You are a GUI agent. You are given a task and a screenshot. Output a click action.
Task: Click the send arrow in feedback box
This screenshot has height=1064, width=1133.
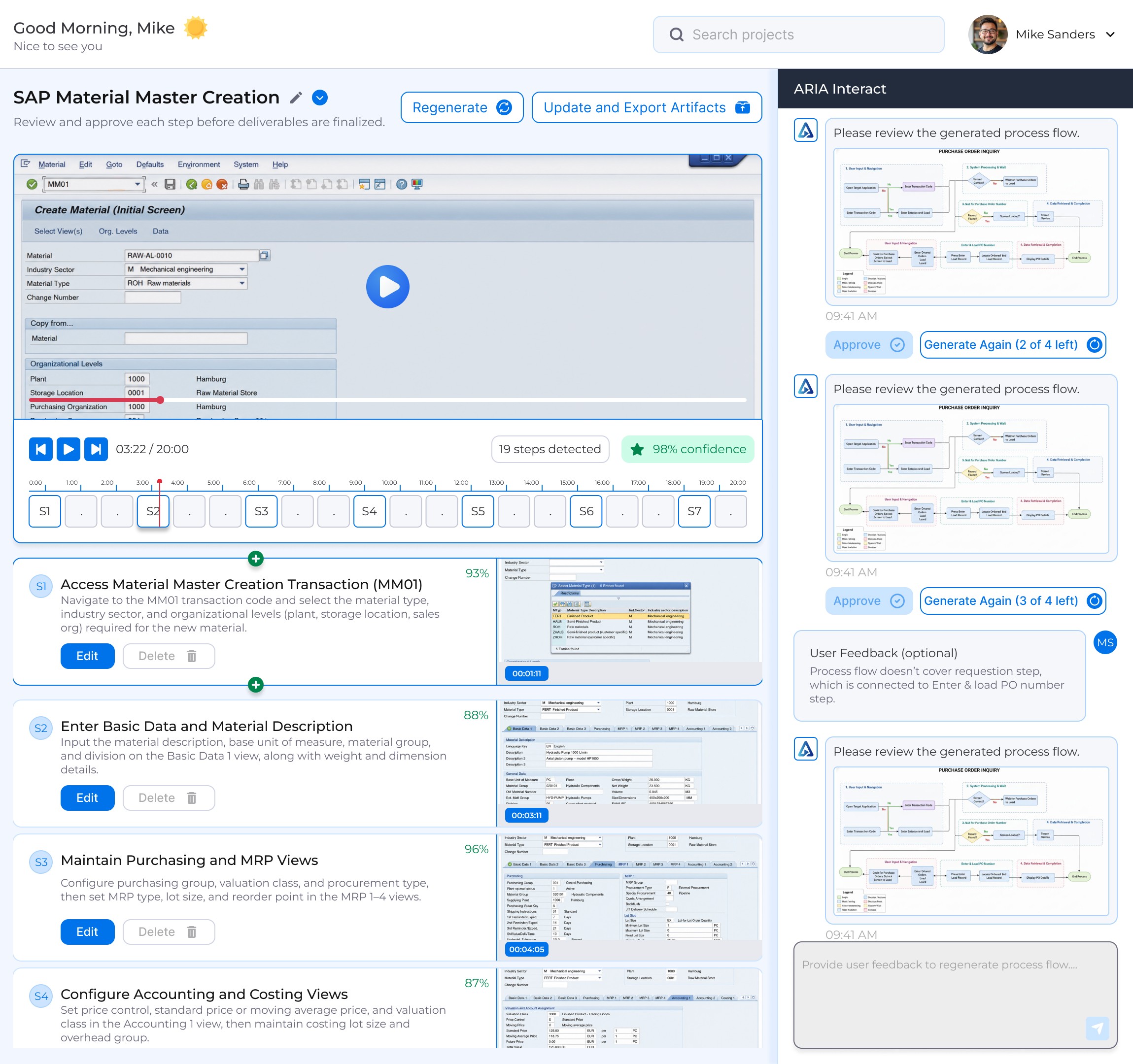click(x=1097, y=1028)
